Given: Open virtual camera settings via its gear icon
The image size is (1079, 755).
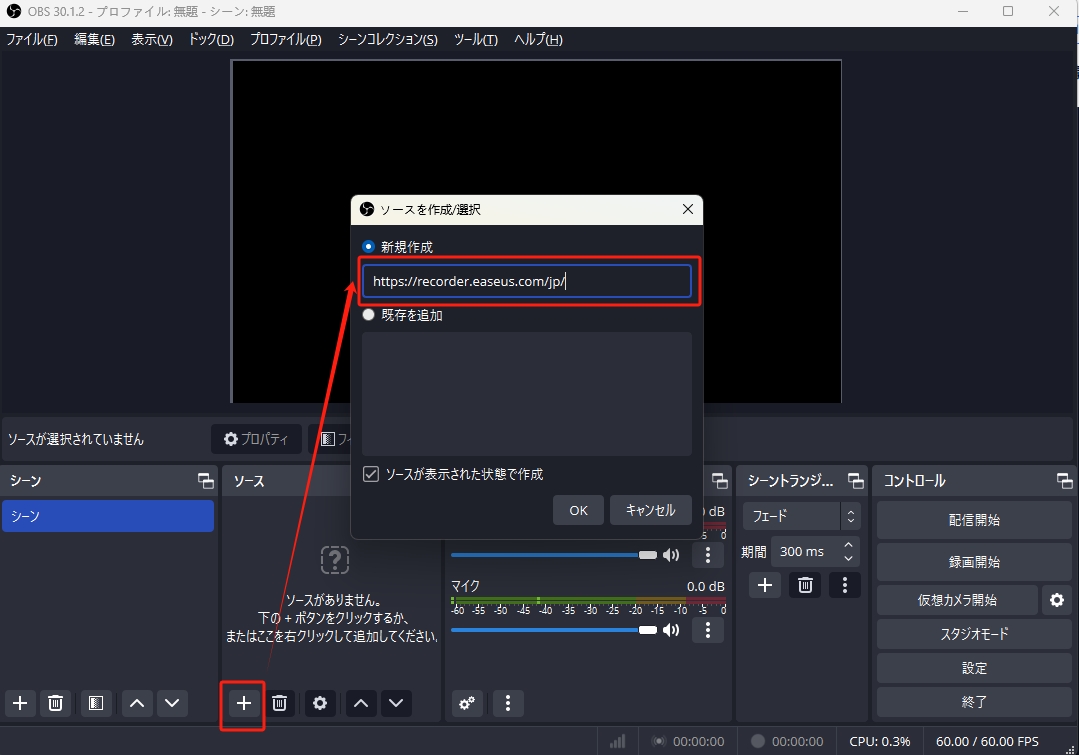Looking at the screenshot, I should point(1057,600).
